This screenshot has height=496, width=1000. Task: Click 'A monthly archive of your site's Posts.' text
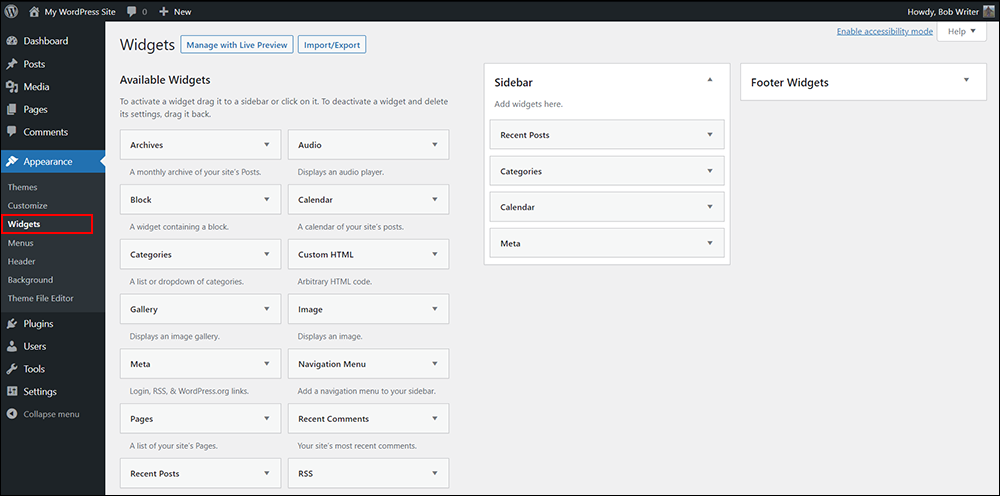click(195, 172)
